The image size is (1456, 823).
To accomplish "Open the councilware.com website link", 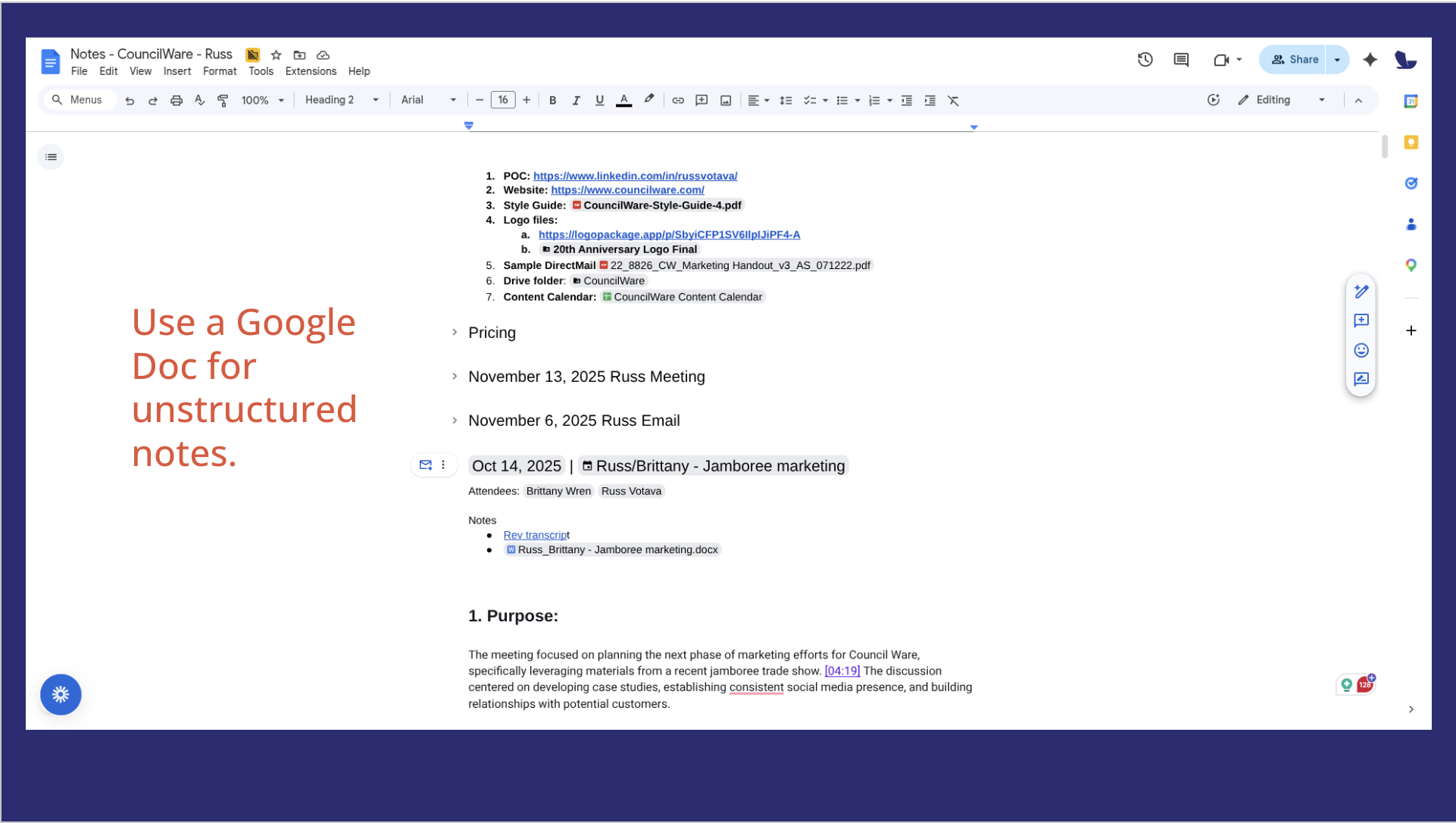I will click(627, 190).
